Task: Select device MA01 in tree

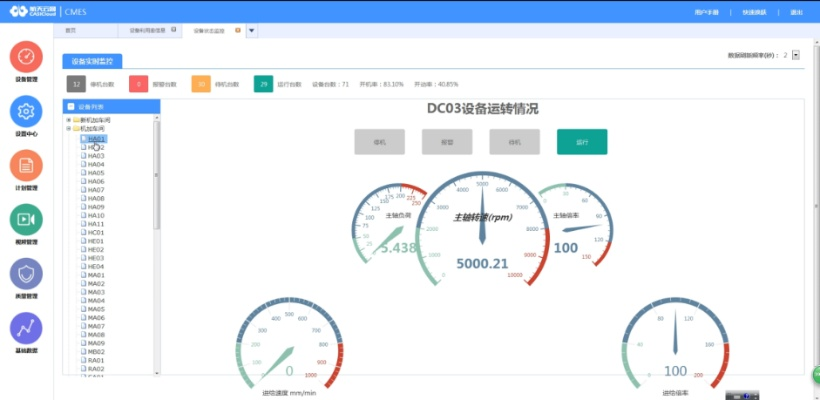Action: (96, 275)
